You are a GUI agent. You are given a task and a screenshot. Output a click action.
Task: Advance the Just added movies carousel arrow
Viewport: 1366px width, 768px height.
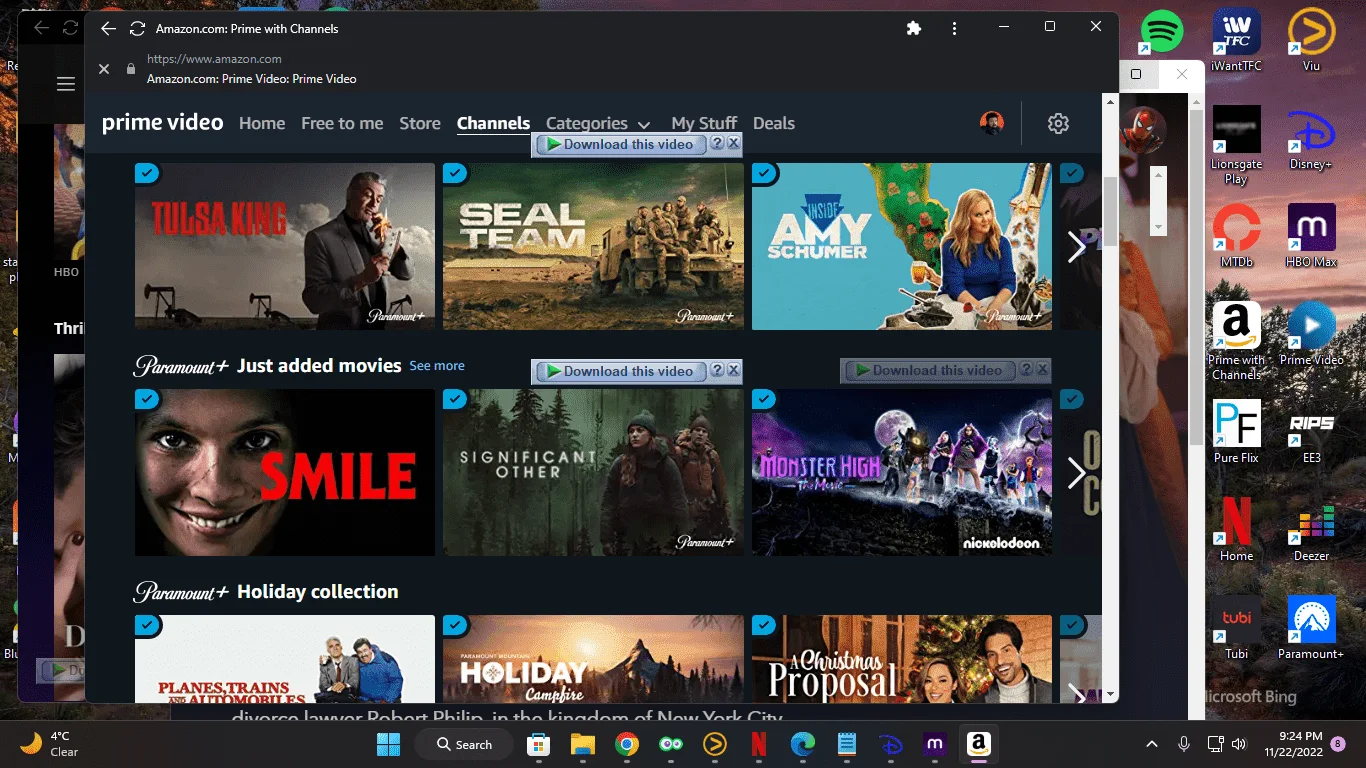[1077, 473]
